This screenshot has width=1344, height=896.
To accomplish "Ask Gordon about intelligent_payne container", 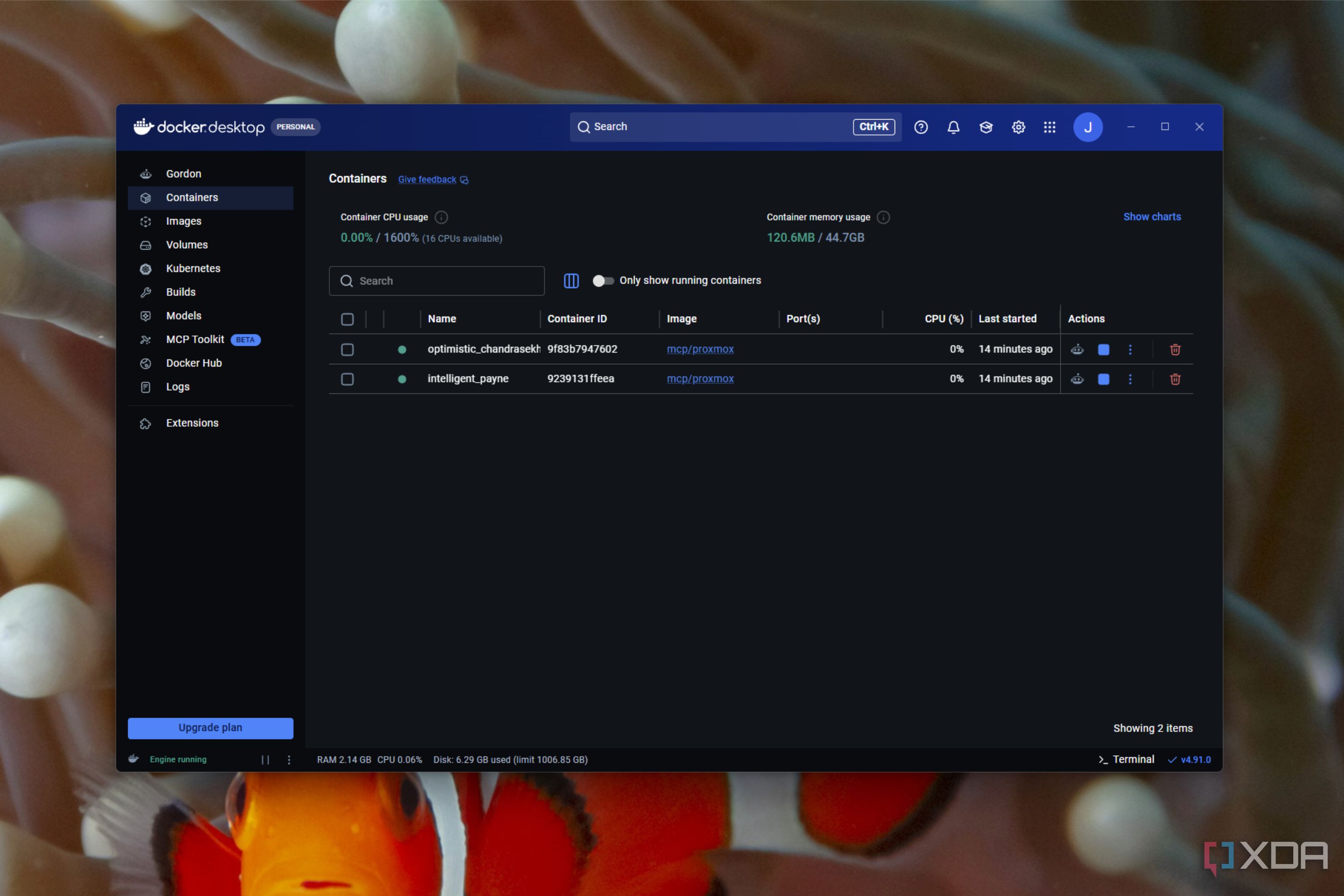I will [x=1077, y=379].
